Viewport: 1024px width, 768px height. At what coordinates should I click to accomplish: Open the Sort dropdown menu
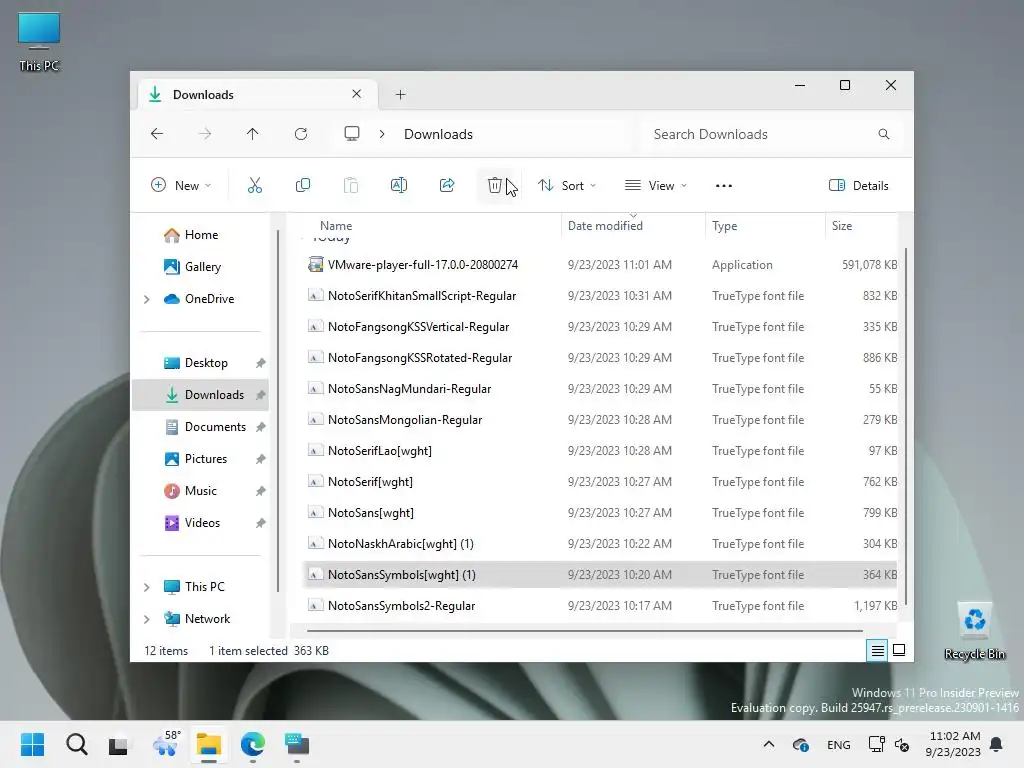point(567,185)
